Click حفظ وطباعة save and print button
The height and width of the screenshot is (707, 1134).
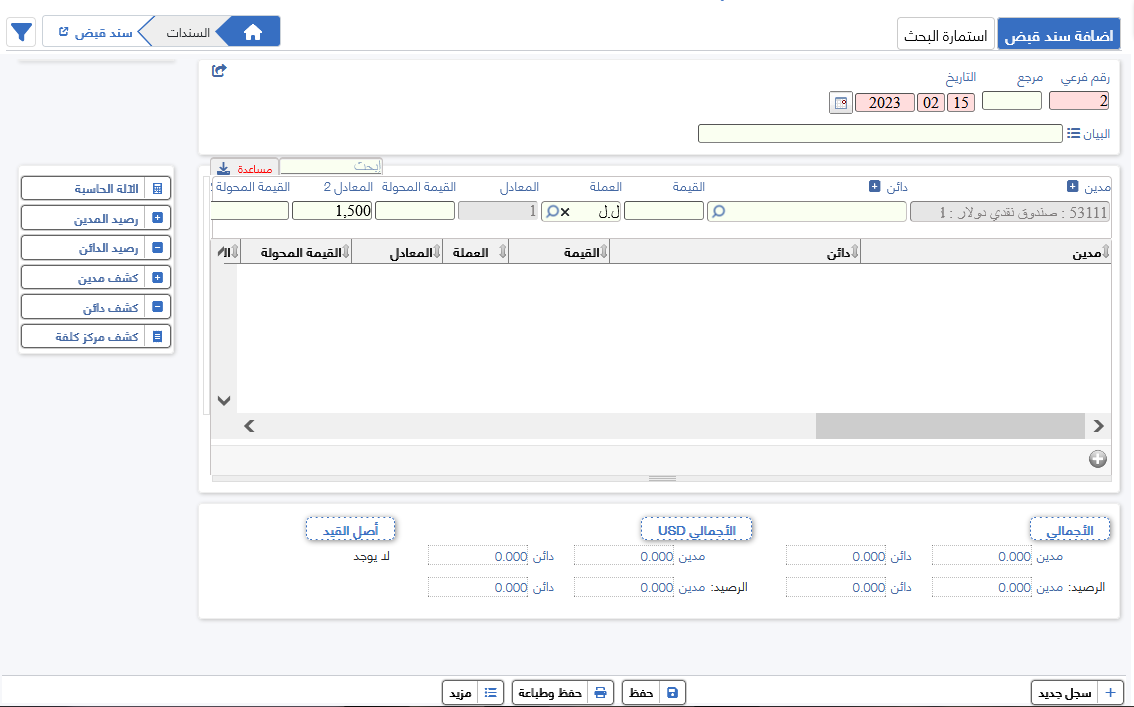561,692
